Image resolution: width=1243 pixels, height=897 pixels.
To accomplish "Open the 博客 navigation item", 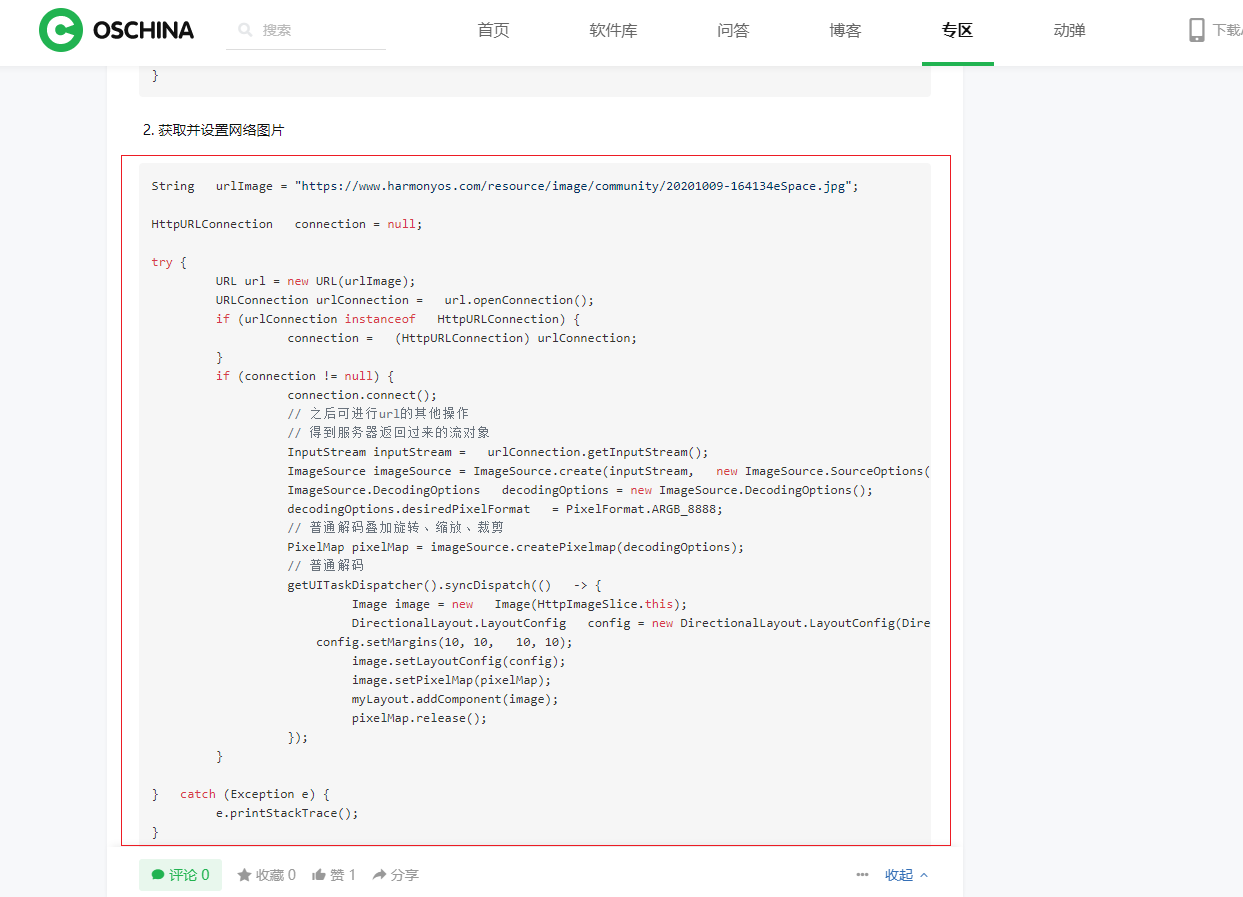I will [845, 30].
